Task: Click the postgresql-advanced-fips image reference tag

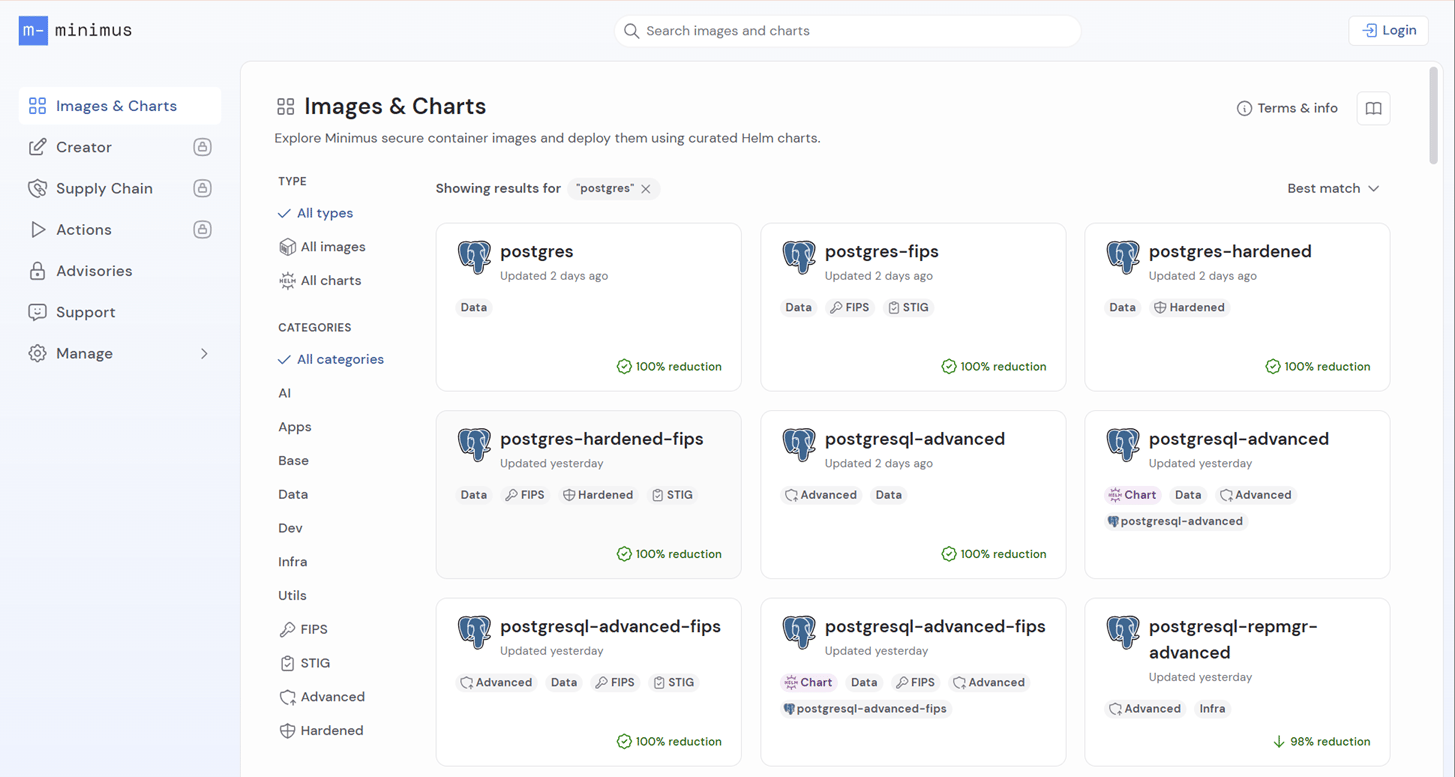Action: point(865,709)
